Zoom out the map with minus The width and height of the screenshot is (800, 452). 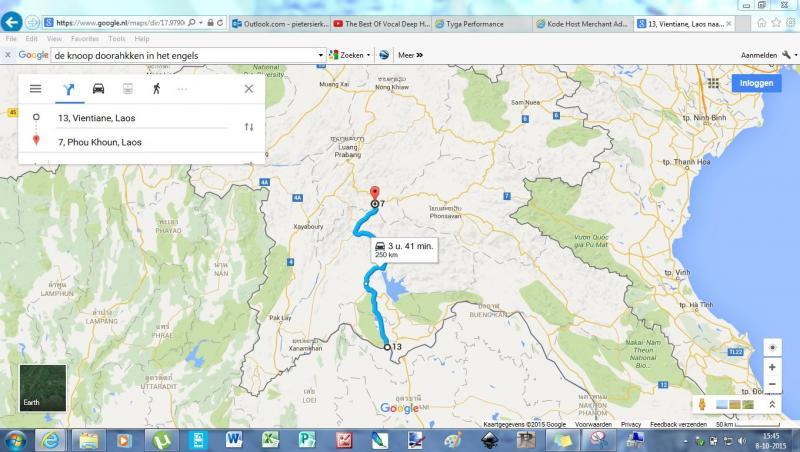[x=772, y=384]
